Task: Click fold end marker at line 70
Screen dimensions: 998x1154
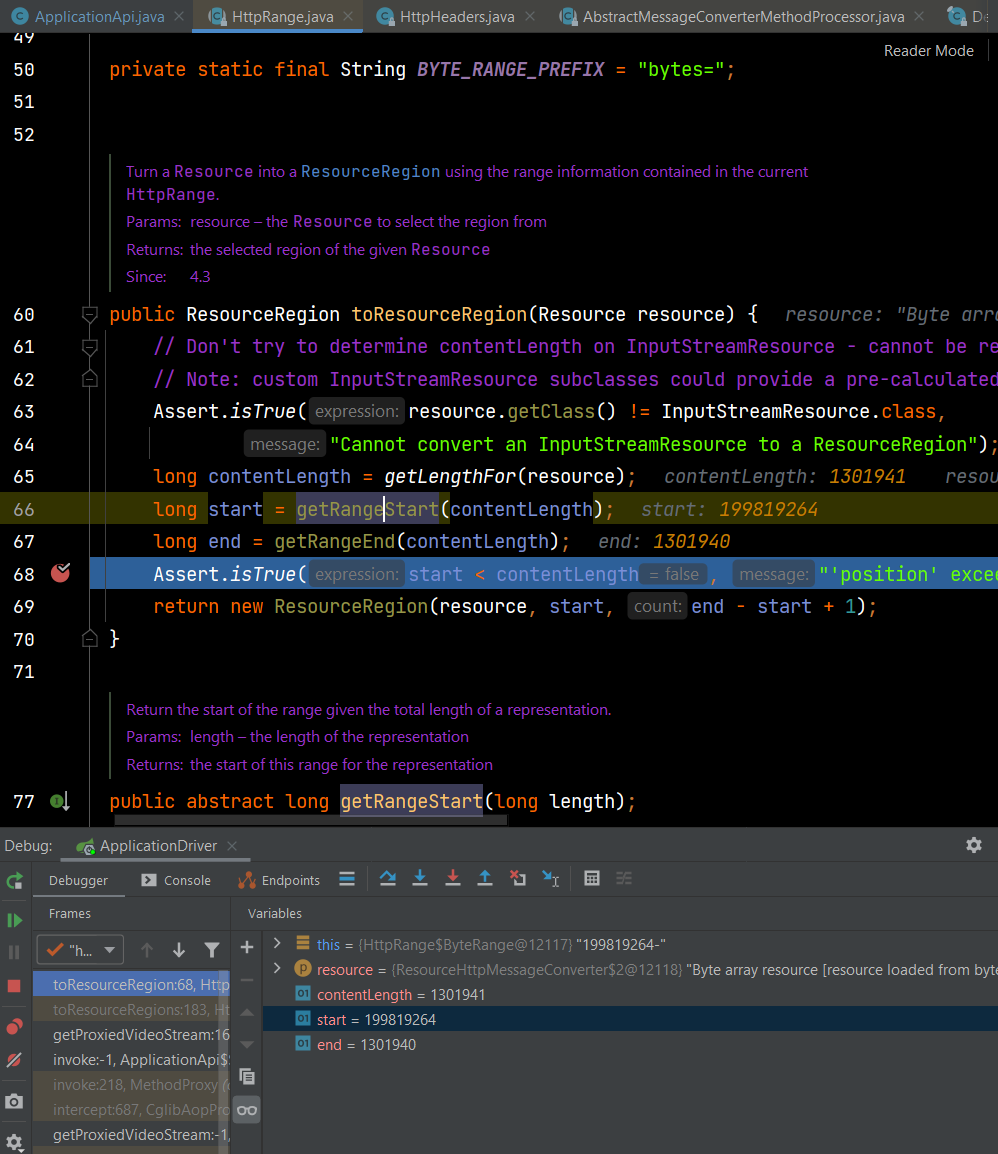Action: (x=90, y=638)
